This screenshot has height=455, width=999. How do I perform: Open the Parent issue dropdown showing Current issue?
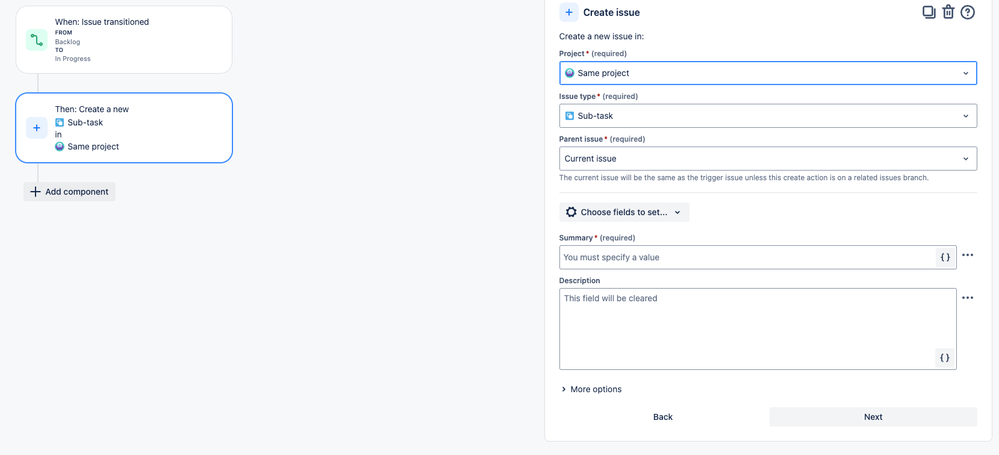click(768, 159)
